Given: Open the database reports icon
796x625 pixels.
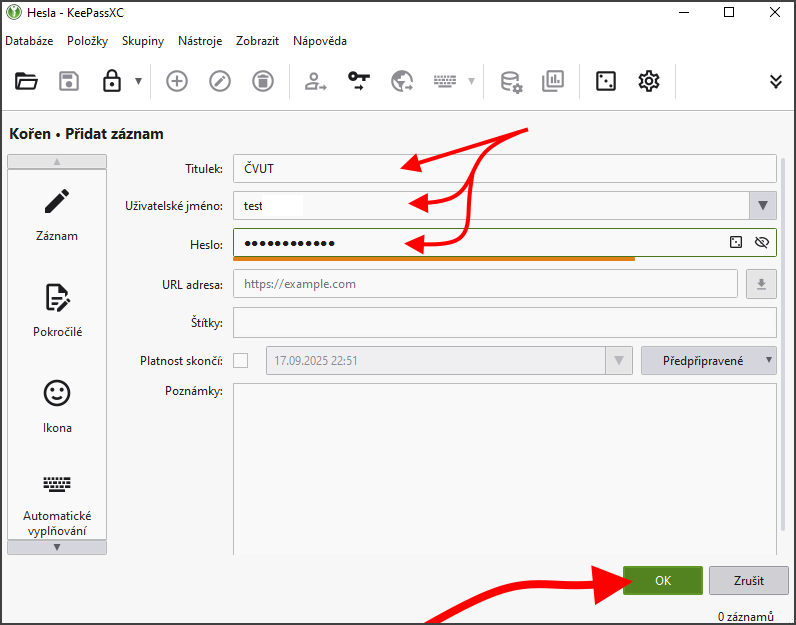Looking at the screenshot, I should [553, 82].
